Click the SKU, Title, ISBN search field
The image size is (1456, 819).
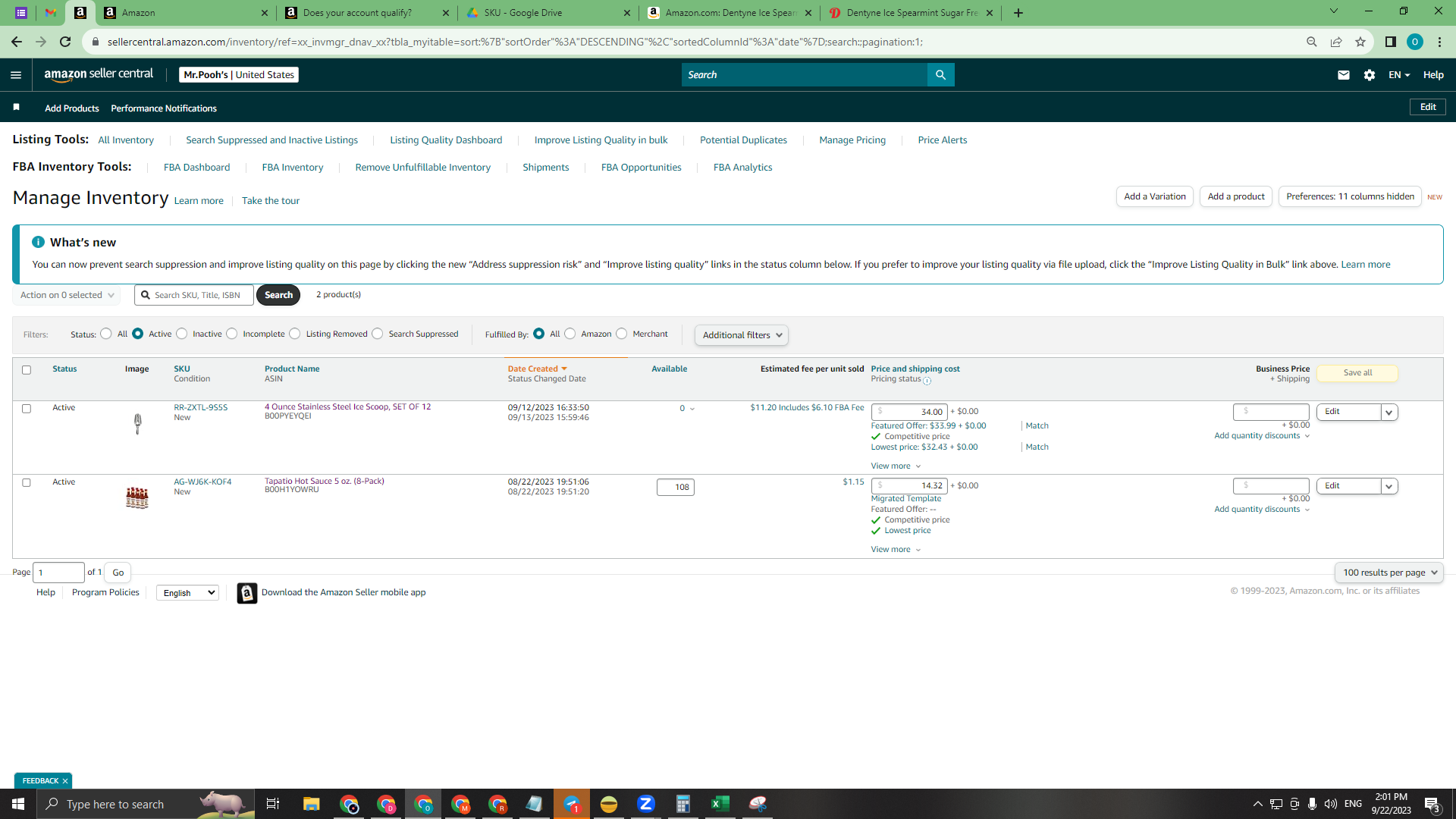[x=194, y=295]
